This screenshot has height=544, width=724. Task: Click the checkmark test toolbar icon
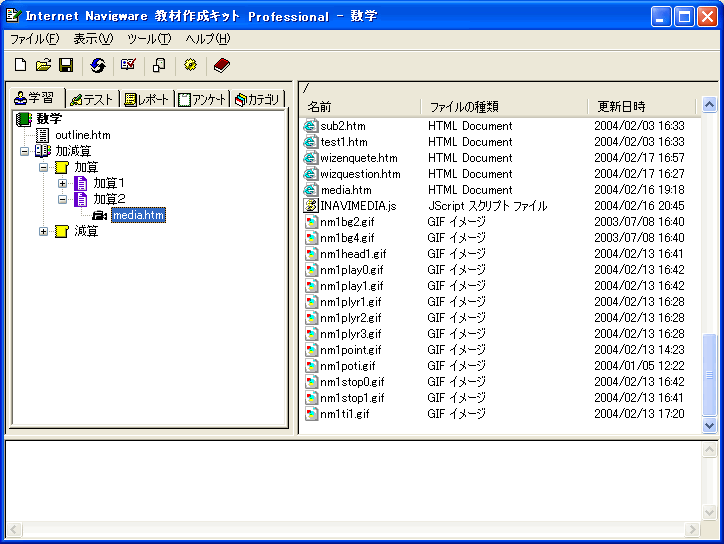[128, 65]
